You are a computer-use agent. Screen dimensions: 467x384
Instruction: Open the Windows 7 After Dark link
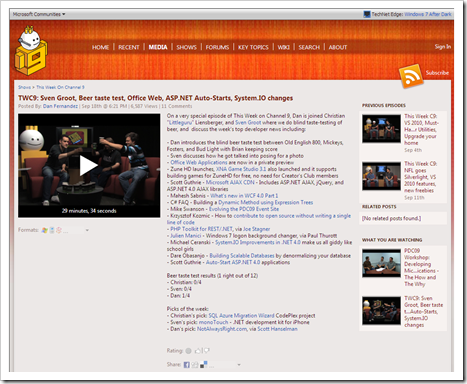pyautogui.click(x=428, y=14)
